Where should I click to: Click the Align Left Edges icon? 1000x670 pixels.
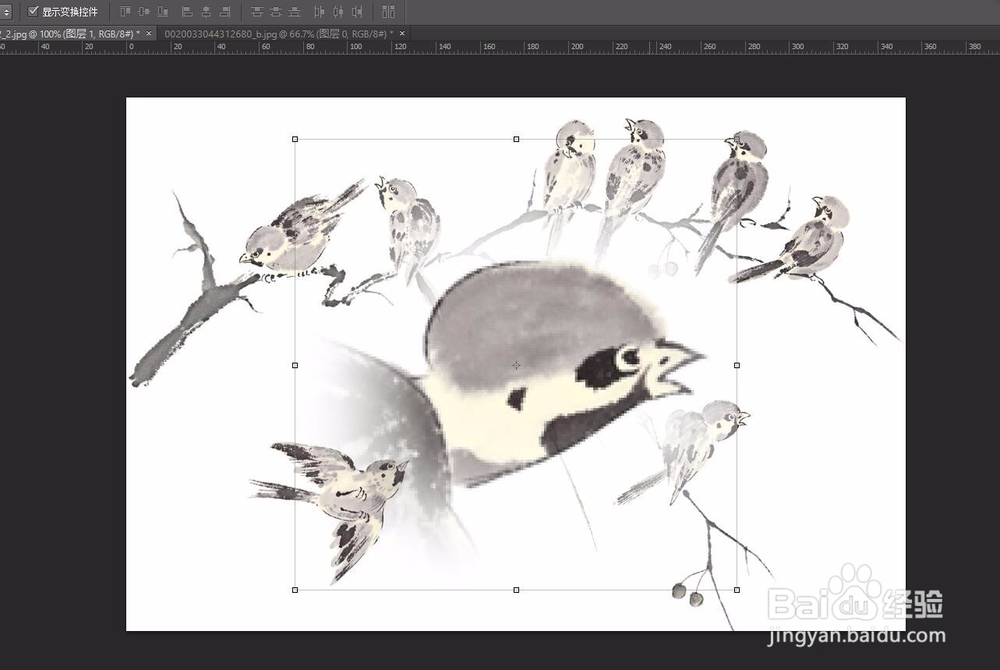(x=188, y=11)
